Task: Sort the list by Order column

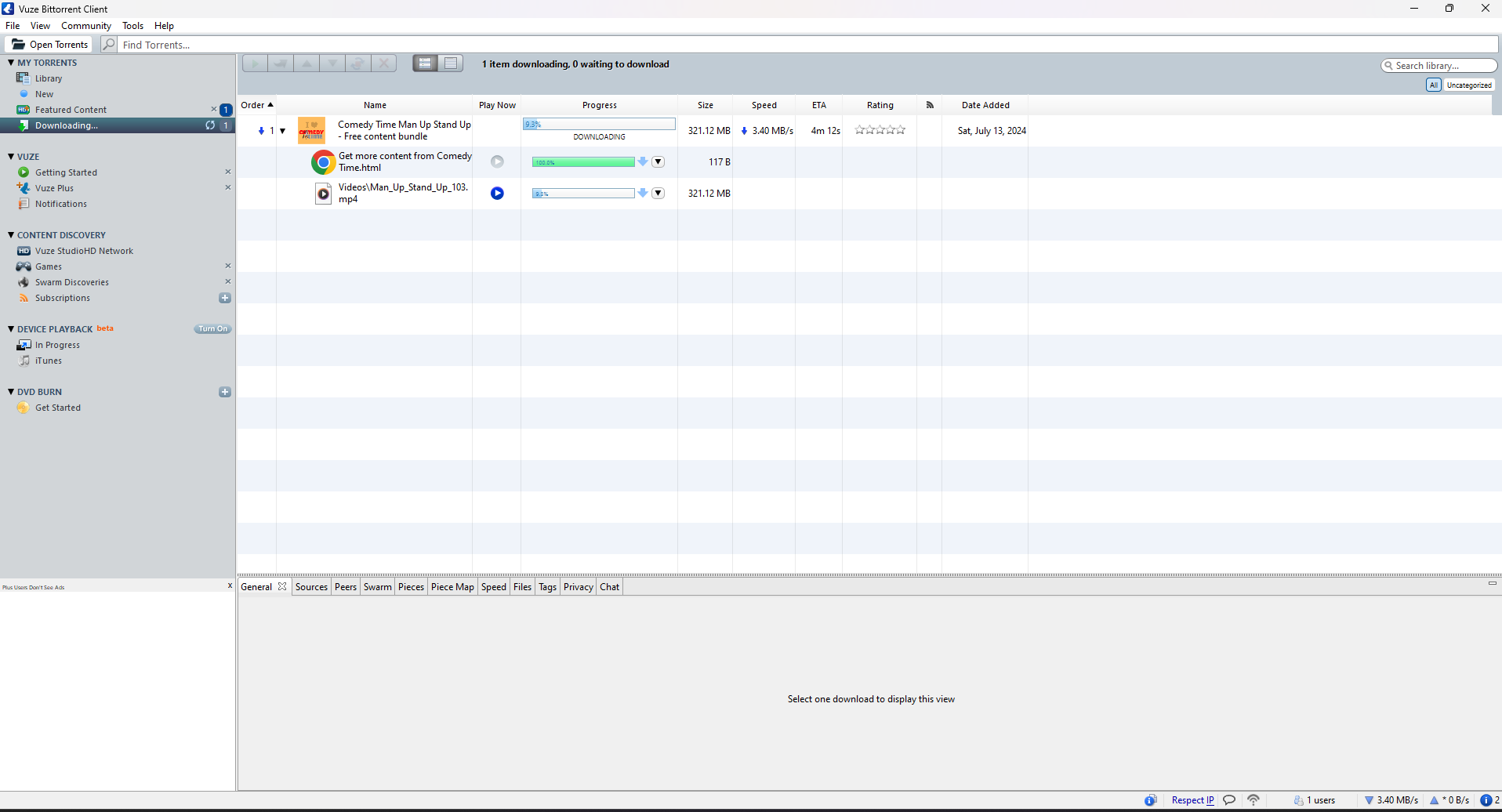Action: click(x=256, y=105)
